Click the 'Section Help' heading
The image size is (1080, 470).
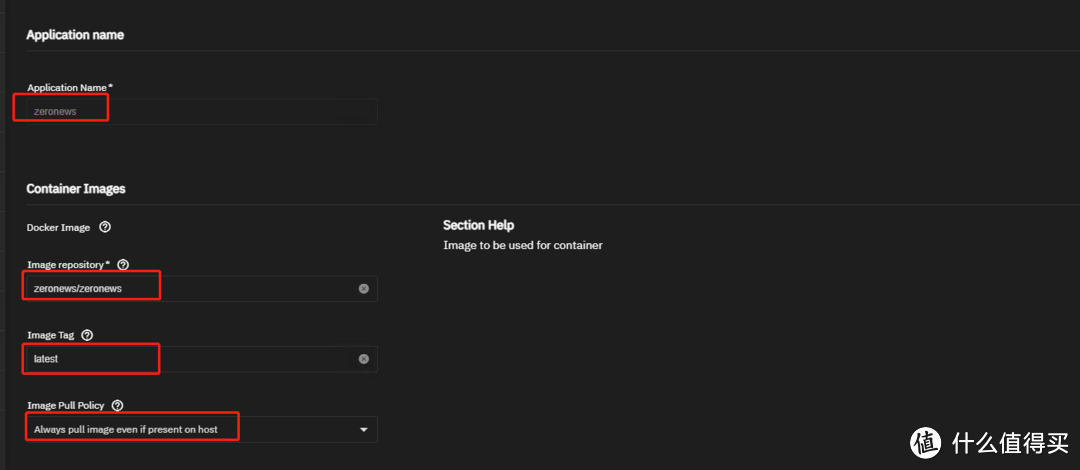pos(478,225)
